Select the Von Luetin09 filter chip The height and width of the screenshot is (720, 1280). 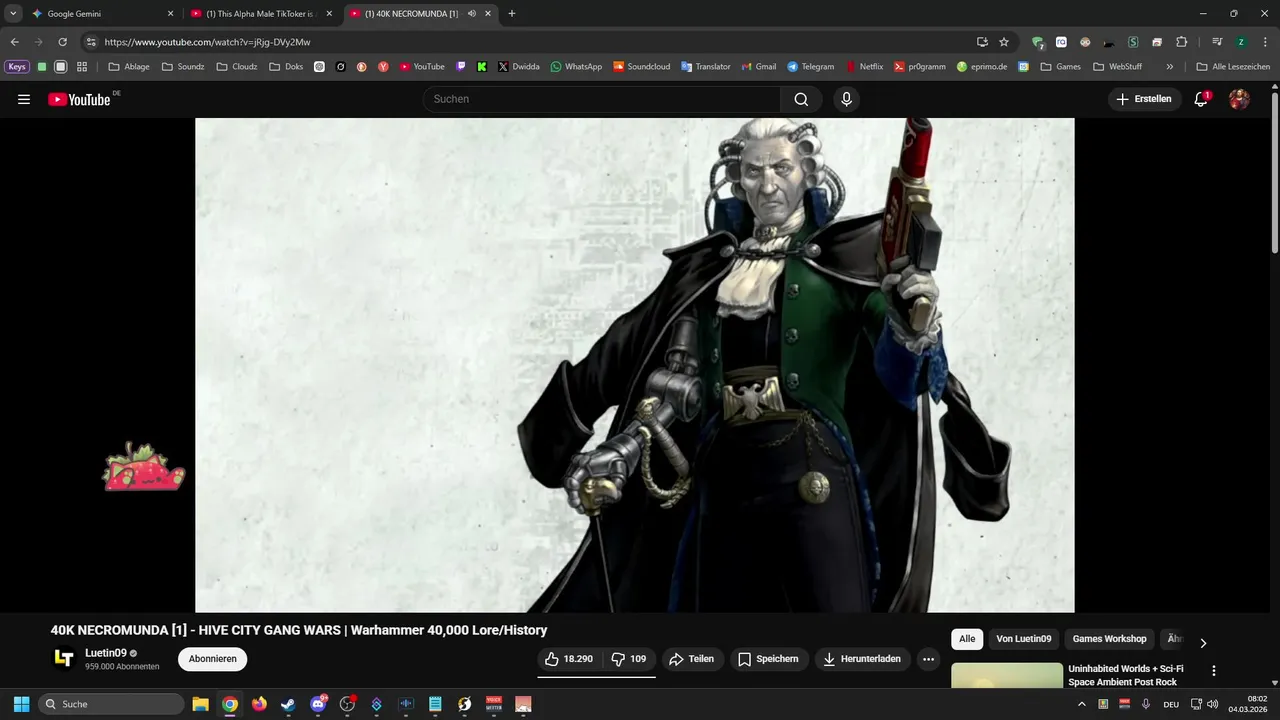[x=1023, y=639]
